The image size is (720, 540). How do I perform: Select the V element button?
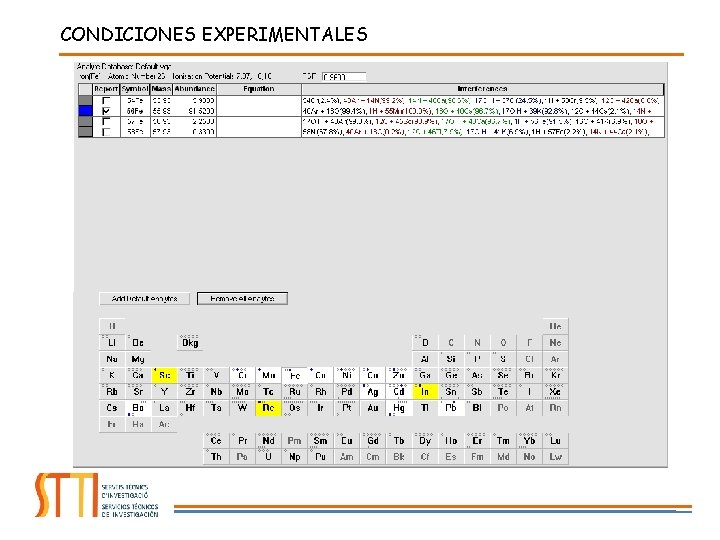216,375
